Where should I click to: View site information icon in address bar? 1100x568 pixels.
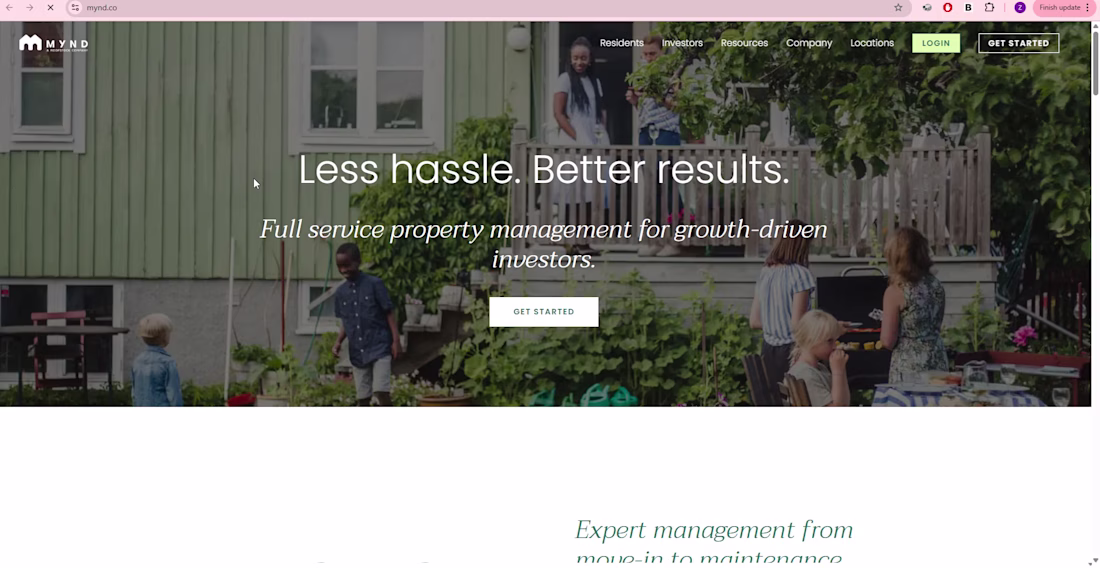point(76,8)
